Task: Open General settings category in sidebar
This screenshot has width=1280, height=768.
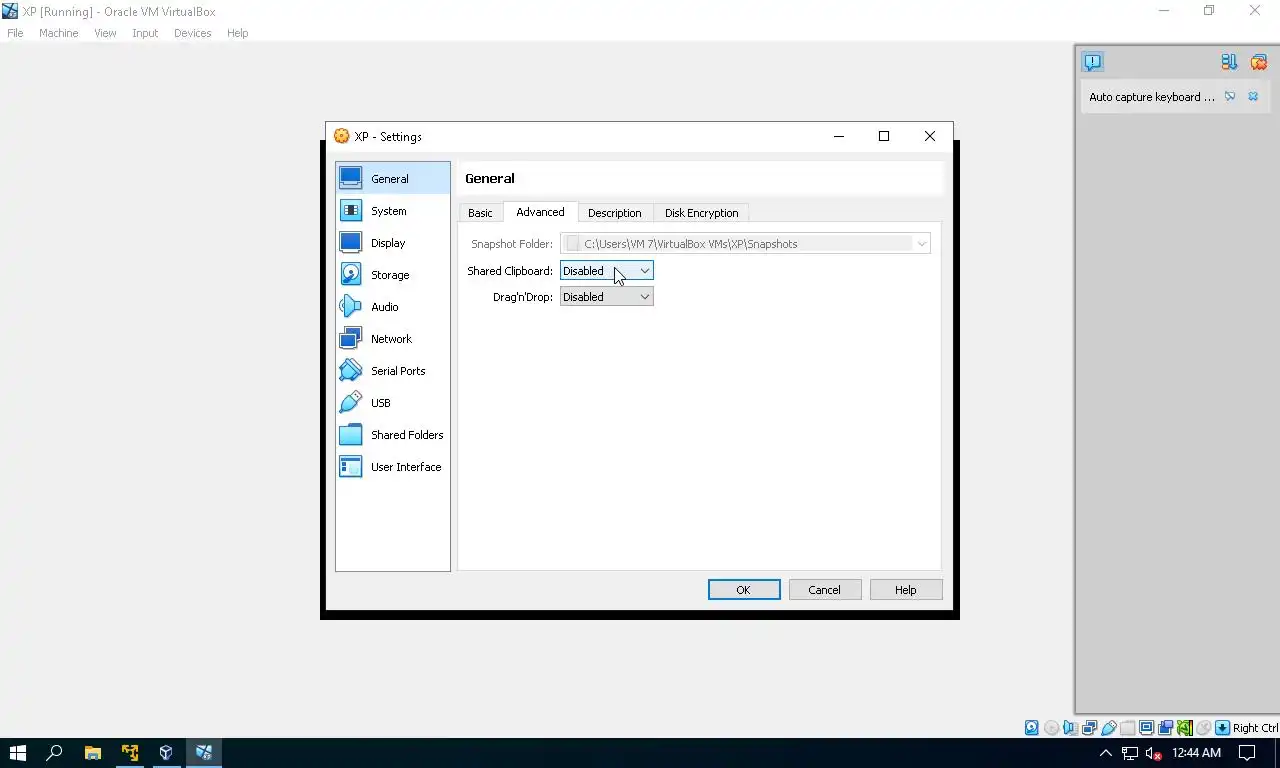Action: coord(392,179)
